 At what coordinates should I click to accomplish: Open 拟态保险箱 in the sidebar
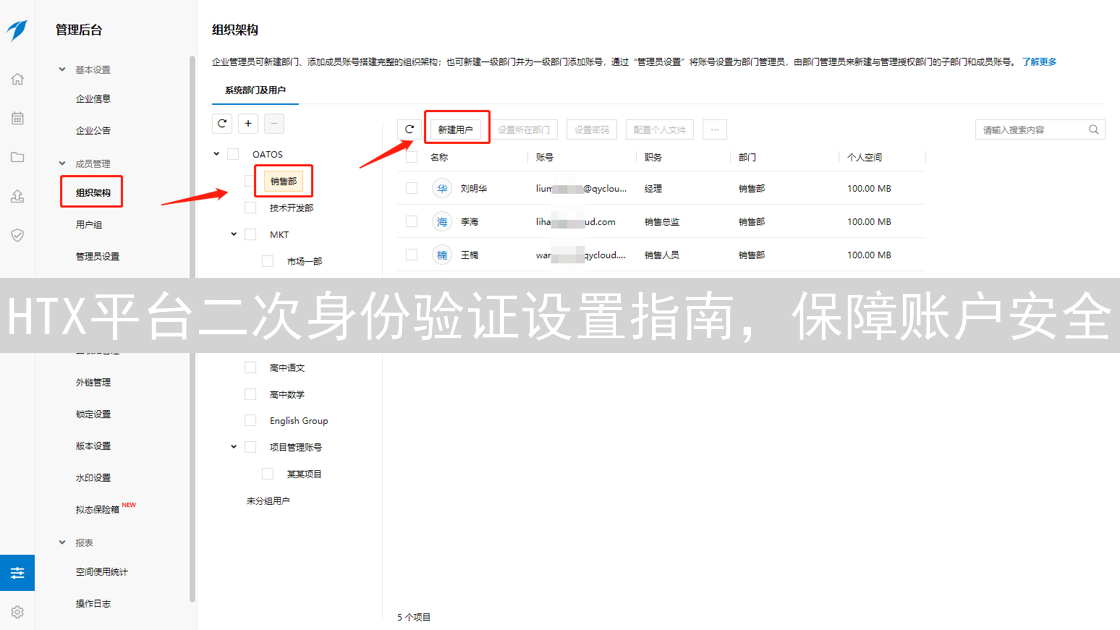[98, 510]
